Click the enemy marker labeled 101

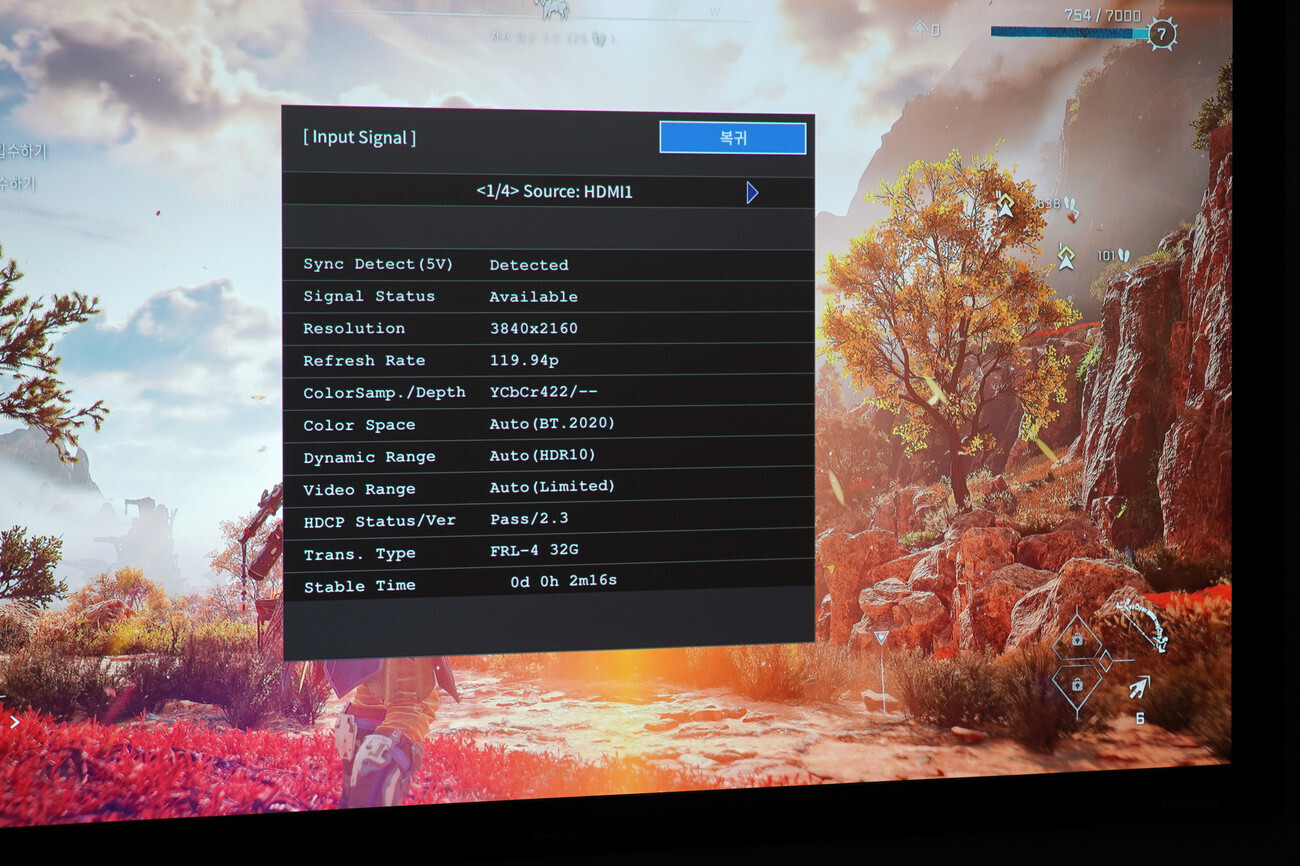pyautogui.click(x=1066, y=256)
